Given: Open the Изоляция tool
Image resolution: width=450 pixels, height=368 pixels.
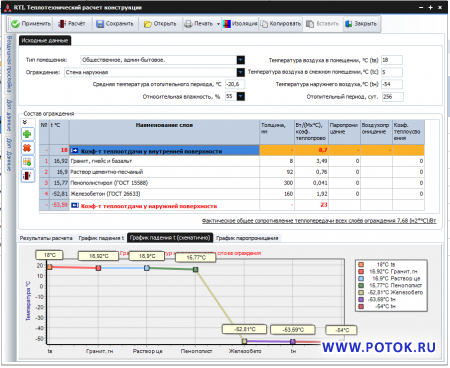Looking at the screenshot, I should [240, 24].
